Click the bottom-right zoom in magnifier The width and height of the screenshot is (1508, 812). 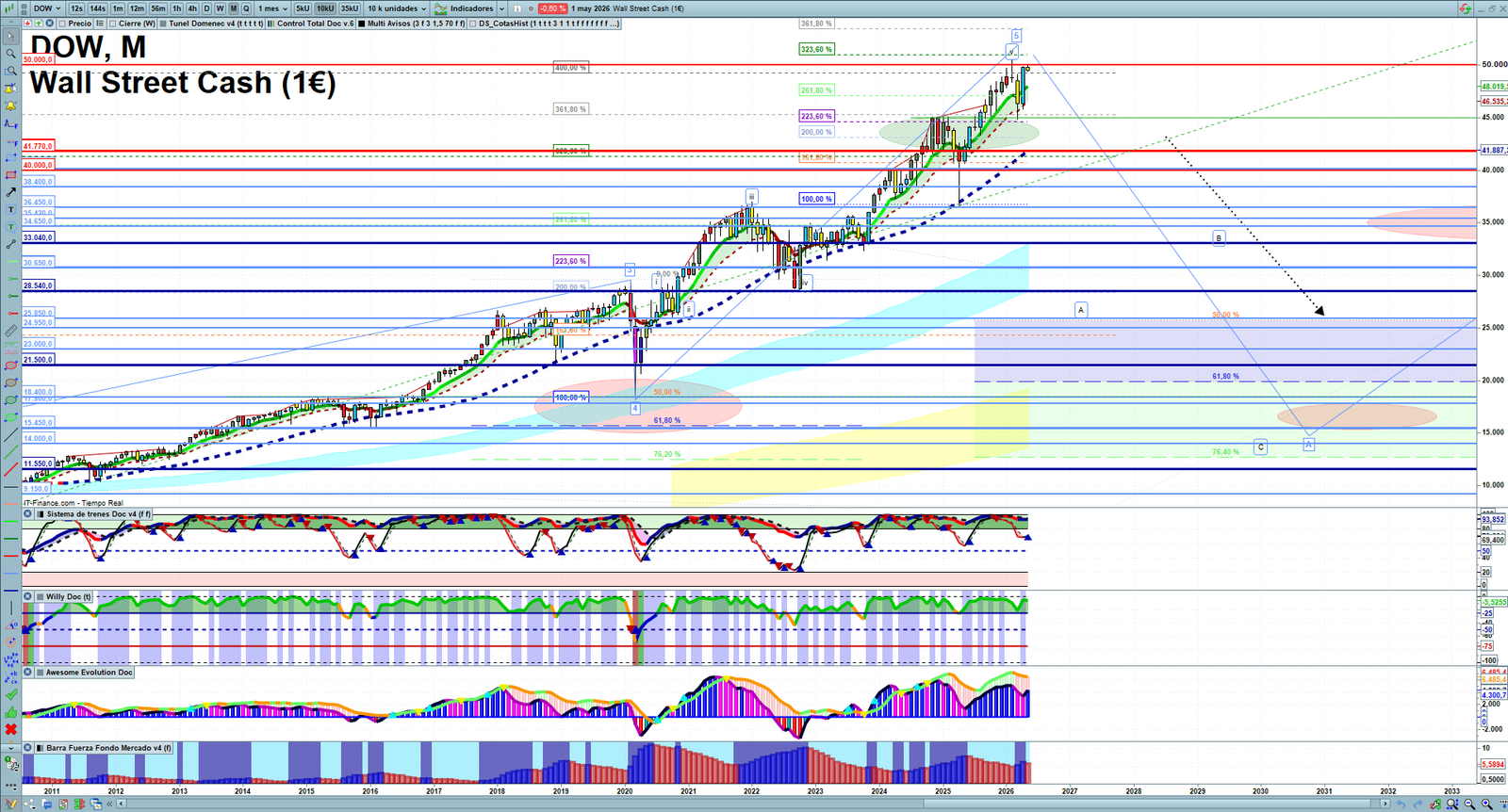pyautogui.click(x=1486, y=804)
